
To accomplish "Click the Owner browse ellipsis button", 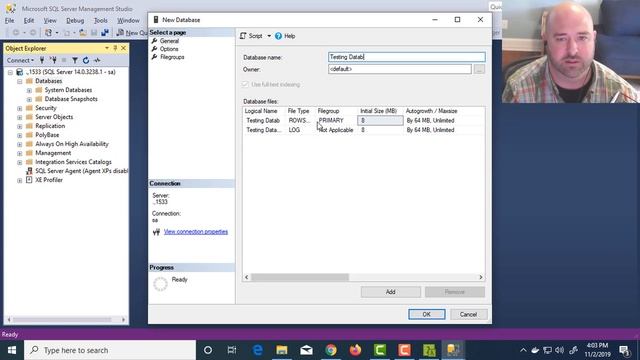I will point(479,69).
